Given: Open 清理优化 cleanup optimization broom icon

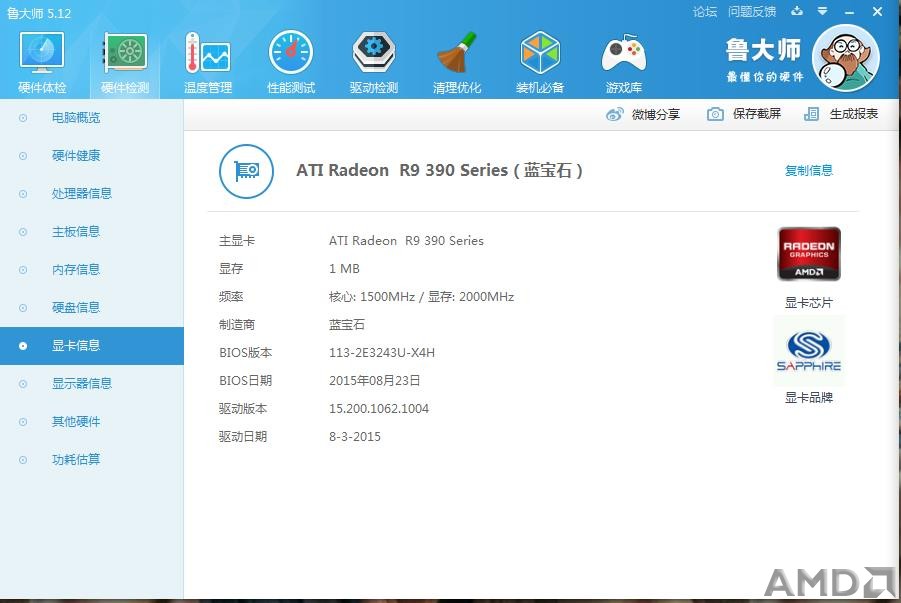Looking at the screenshot, I should coord(457,62).
